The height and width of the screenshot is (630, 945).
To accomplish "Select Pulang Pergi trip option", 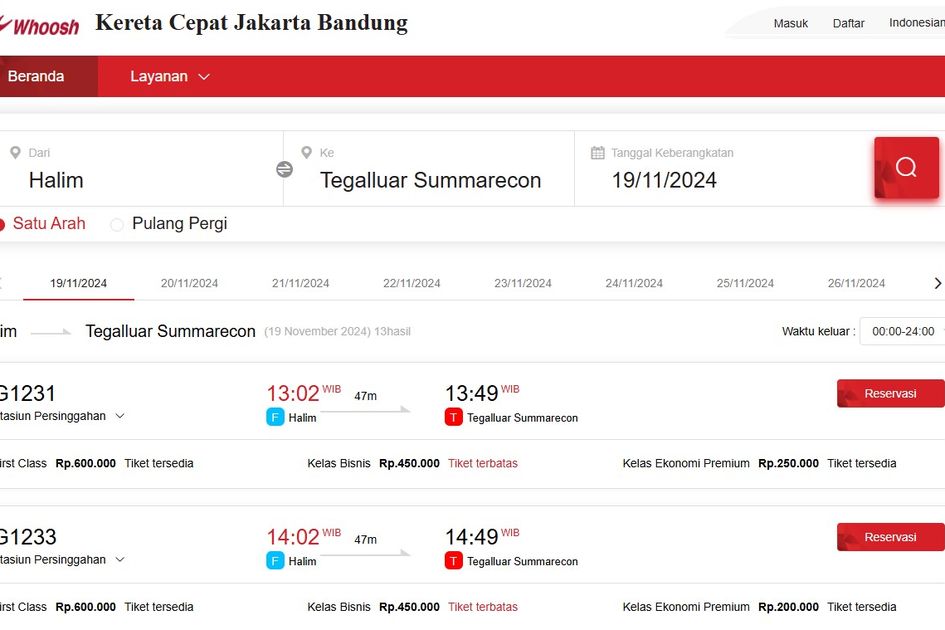I will (x=169, y=224).
